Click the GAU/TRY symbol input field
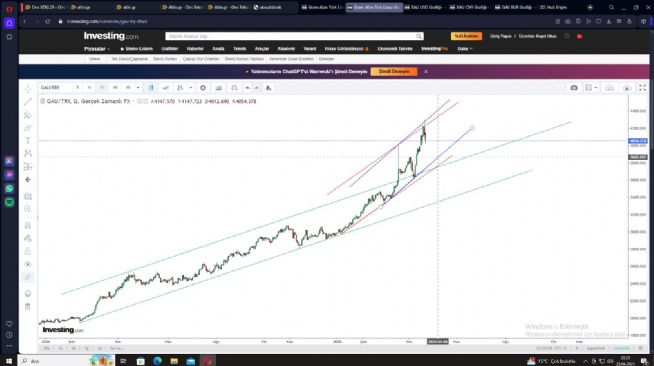654x366 pixels. pos(55,88)
